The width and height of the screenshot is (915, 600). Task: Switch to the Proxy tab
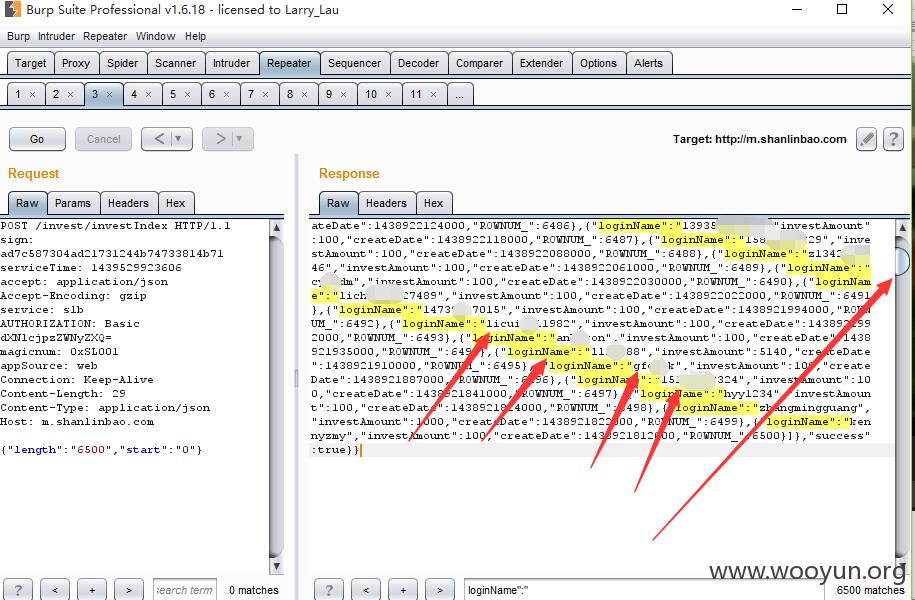pyautogui.click(x=76, y=63)
